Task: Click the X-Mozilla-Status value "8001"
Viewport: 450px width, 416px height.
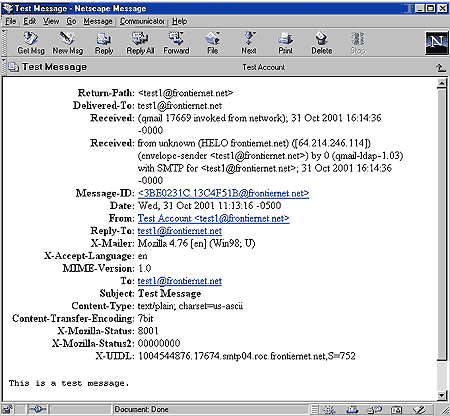Action: 148,331
